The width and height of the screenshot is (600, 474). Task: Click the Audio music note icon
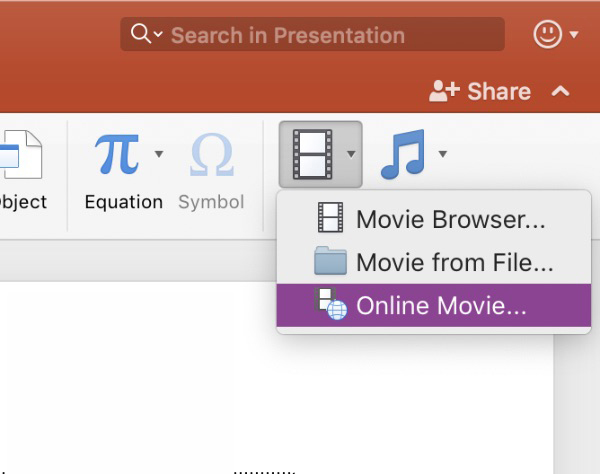[403, 155]
